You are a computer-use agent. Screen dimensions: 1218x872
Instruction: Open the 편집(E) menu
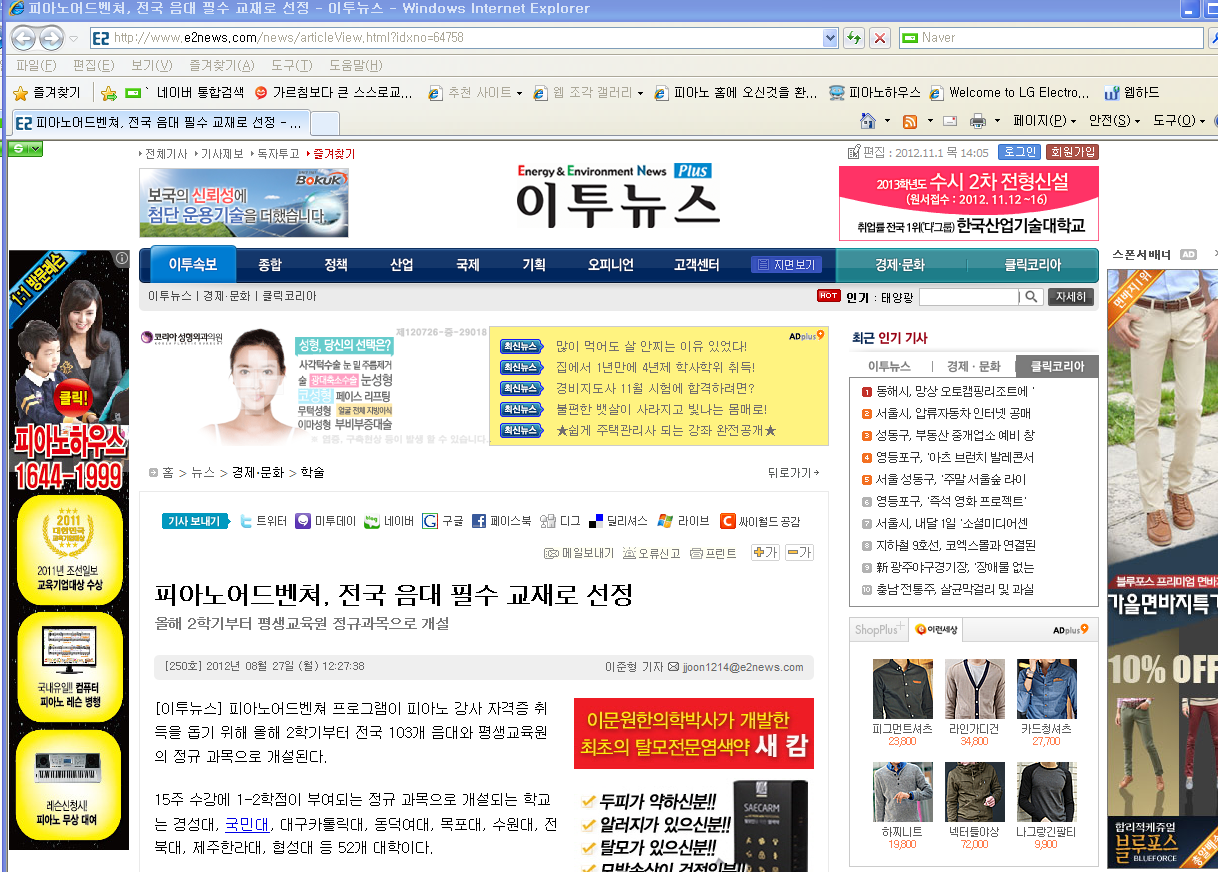click(93, 66)
